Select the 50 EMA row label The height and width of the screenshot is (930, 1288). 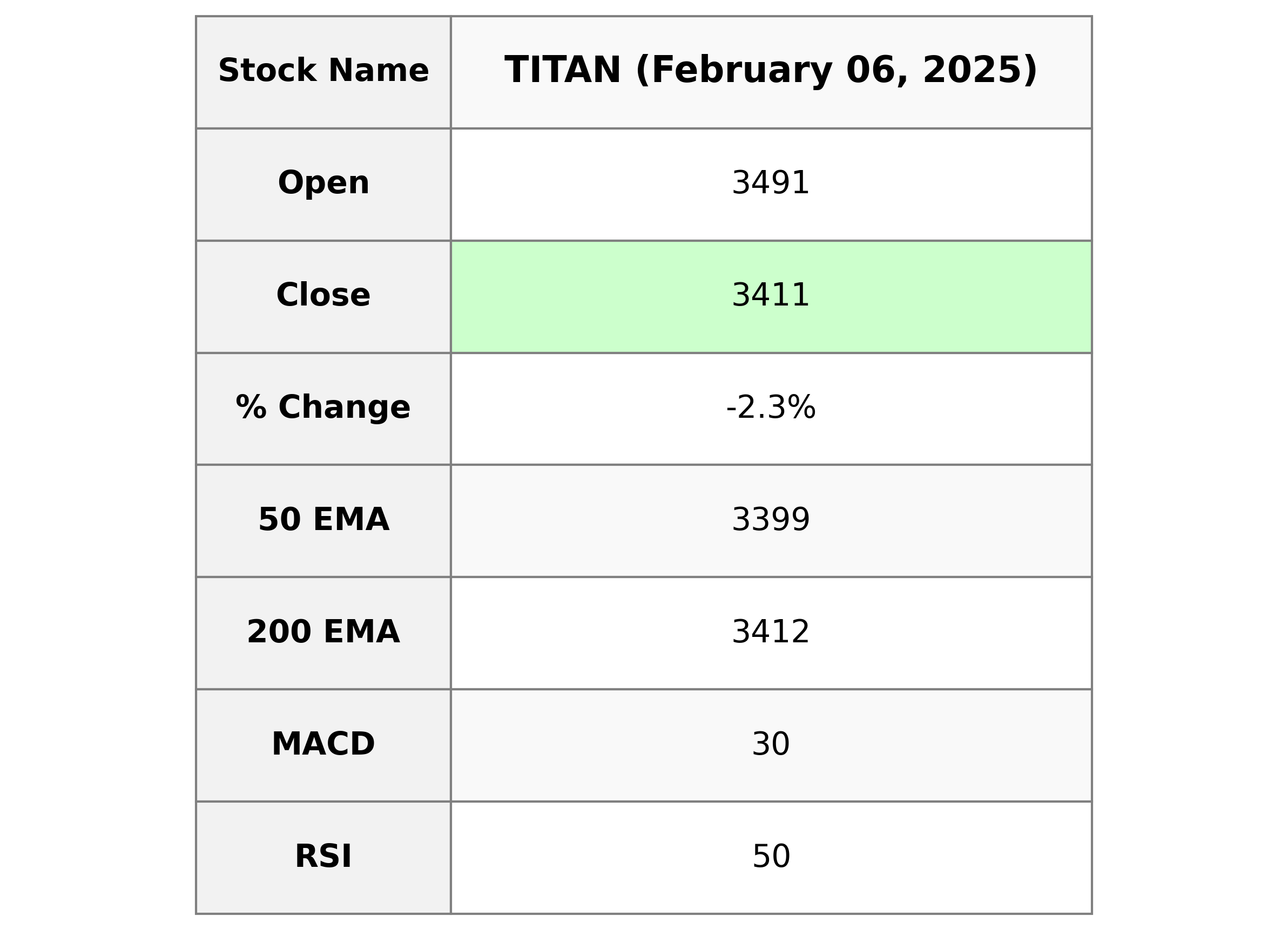point(323,519)
